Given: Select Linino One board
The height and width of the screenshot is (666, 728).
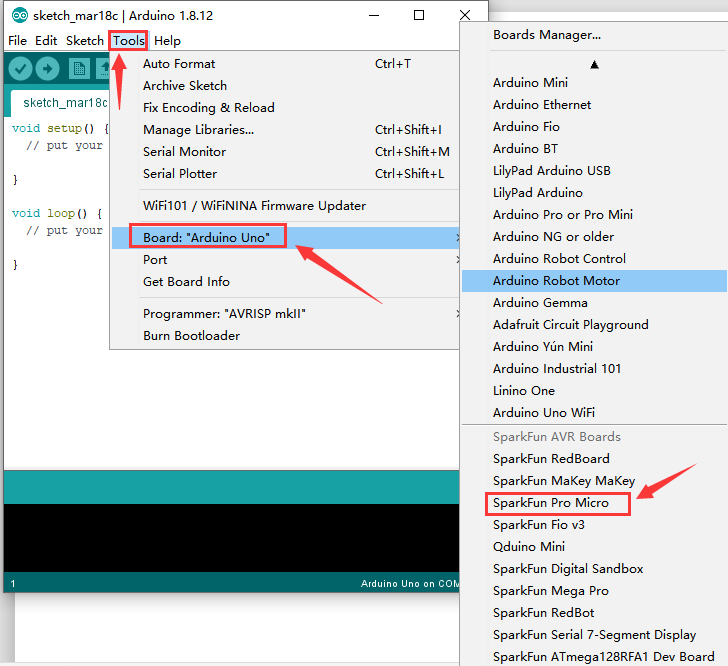Looking at the screenshot, I should pyautogui.click(x=594, y=390).
